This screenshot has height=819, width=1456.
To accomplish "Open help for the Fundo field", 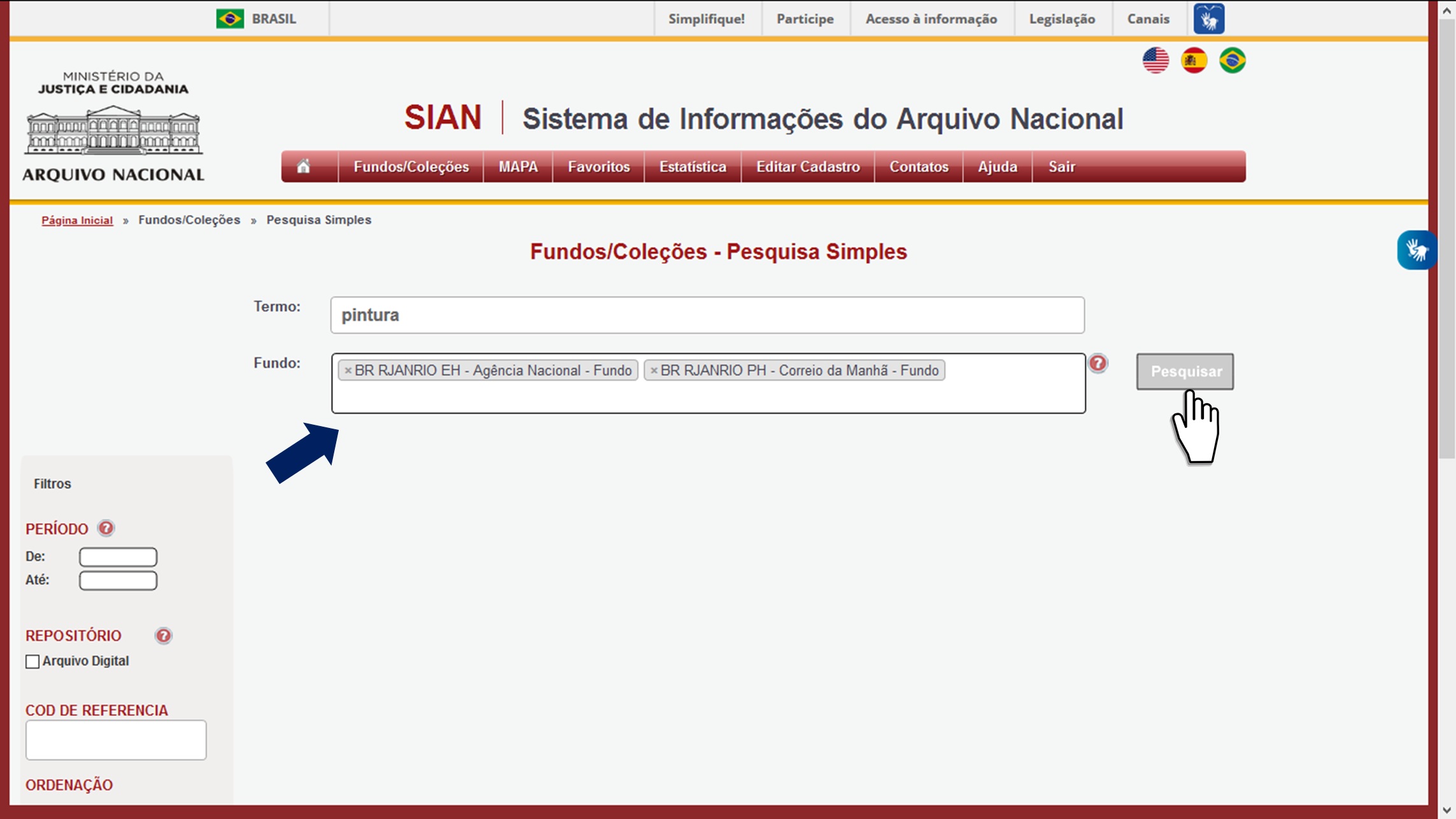I will [x=1099, y=364].
